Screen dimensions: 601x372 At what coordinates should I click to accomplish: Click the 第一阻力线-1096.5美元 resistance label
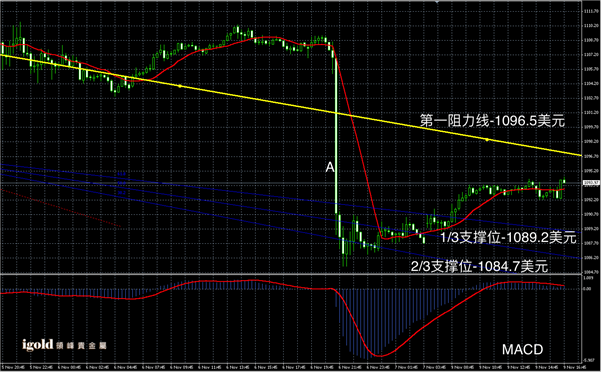point(493,121)
